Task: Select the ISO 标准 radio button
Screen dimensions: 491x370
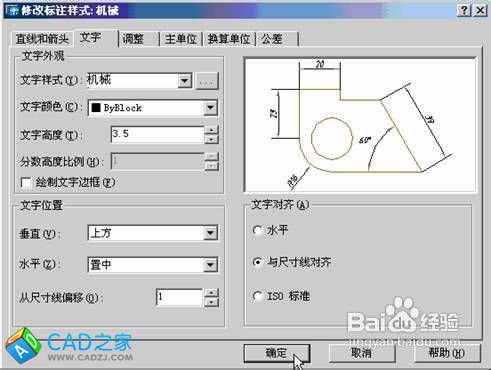Action: click(x=257, y=296)
